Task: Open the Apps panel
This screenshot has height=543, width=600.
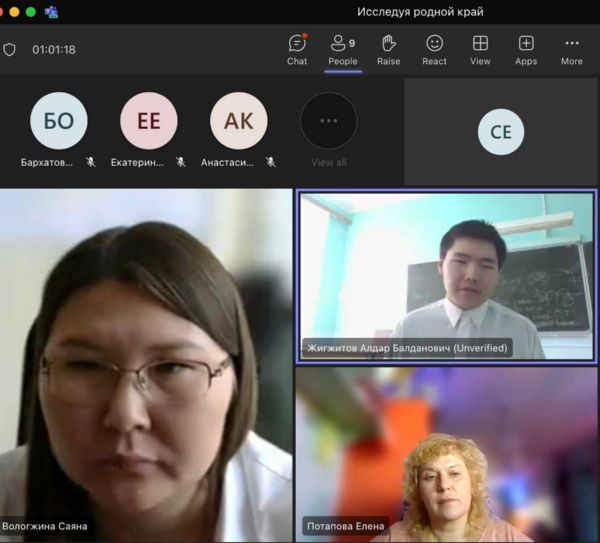Action: [x=526, y=49]
